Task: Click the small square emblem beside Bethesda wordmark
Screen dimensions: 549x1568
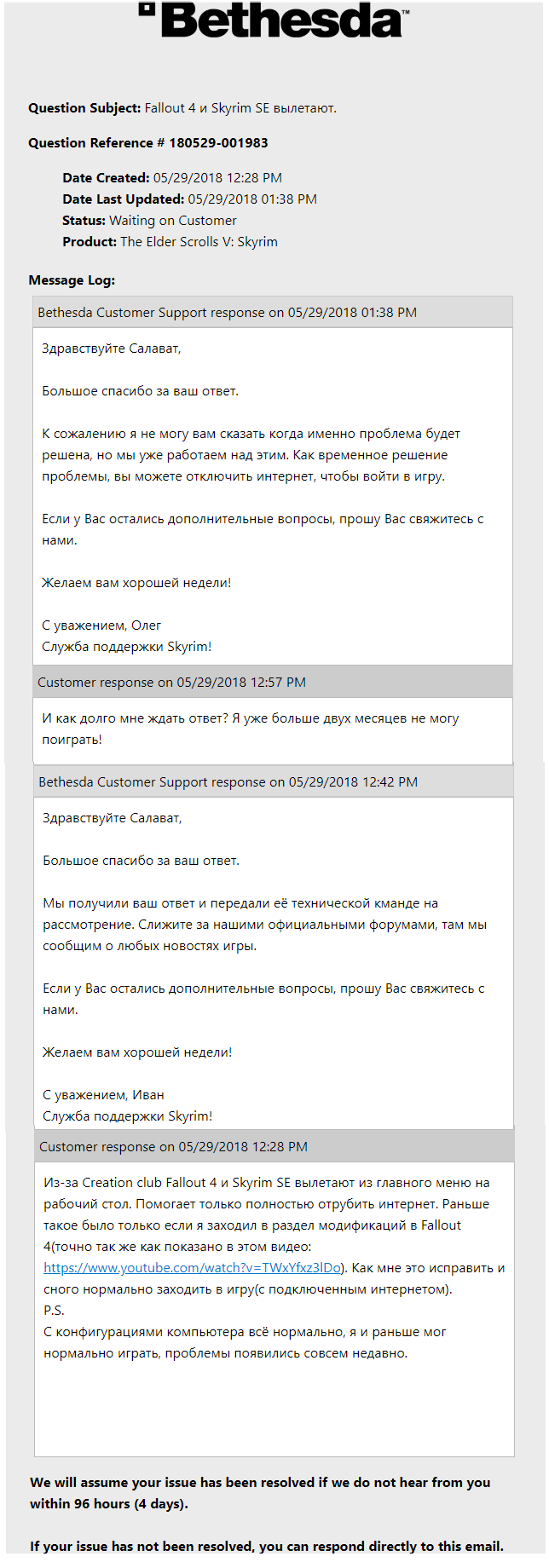Action: click(x=147, y=10)
